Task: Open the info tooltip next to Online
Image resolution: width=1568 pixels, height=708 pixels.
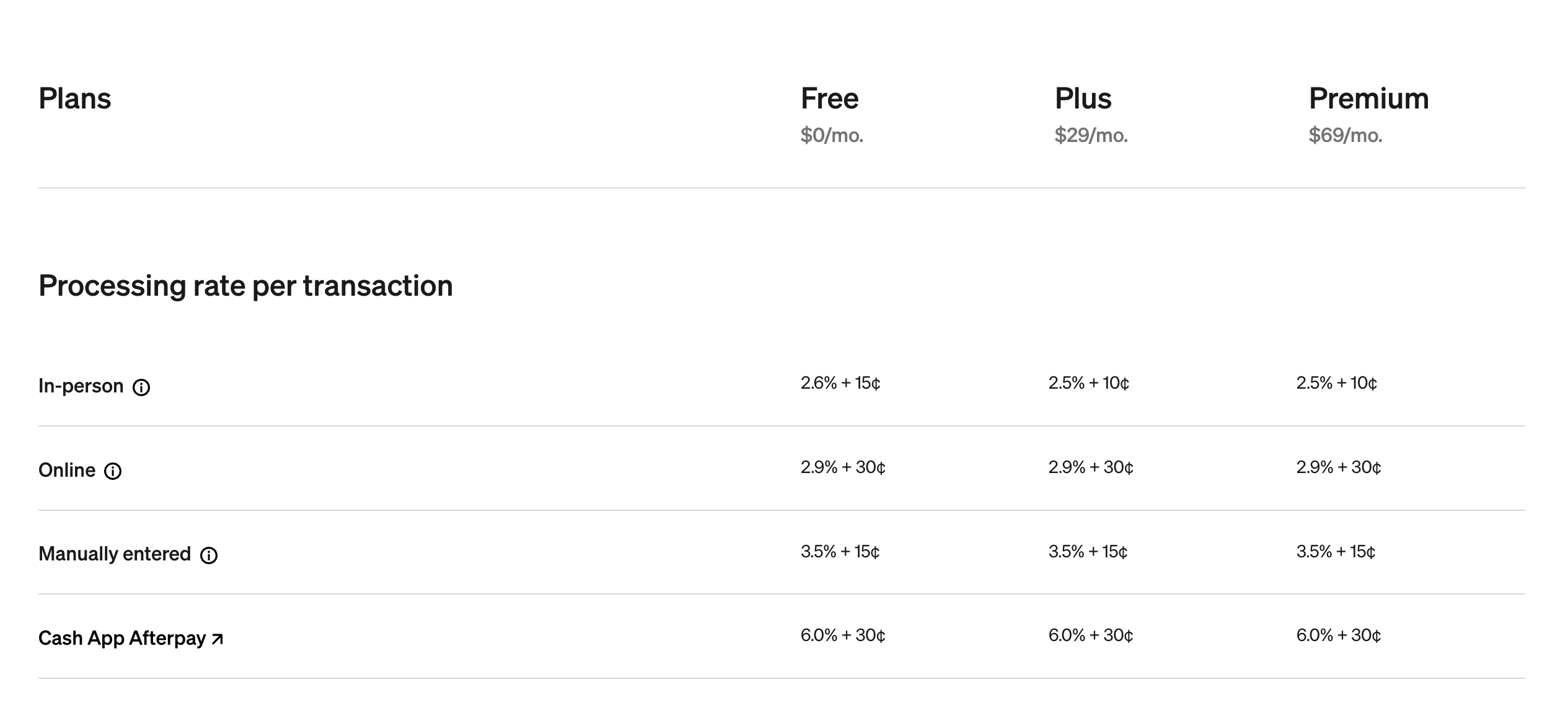Action: click(x=113, y=471)
